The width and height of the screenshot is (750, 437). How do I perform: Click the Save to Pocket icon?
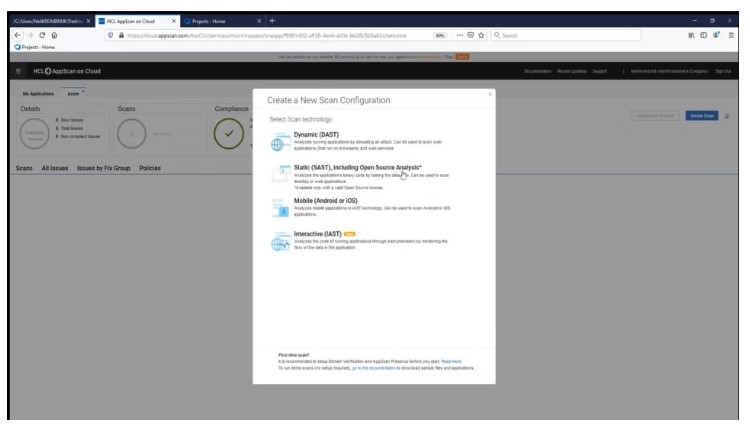tap(471, 35)
